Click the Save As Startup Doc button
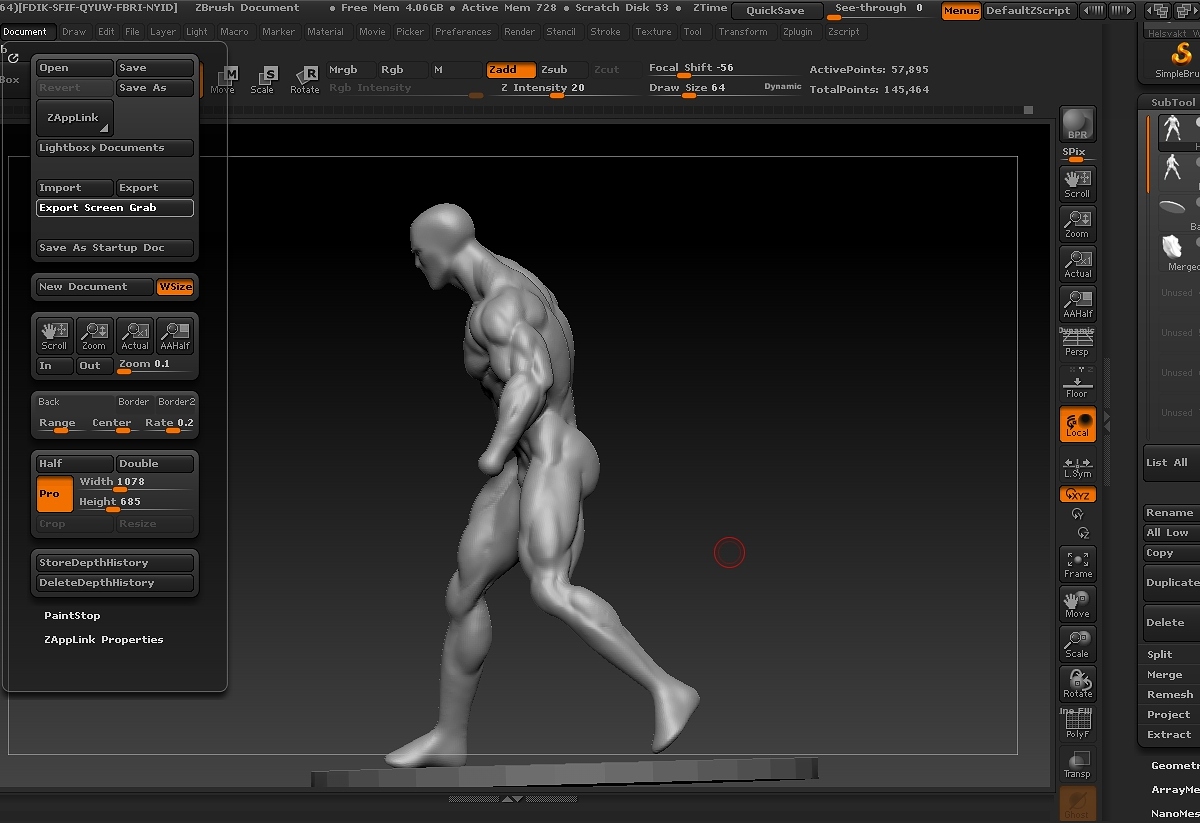The height and width of the screenshot is (823, 1200). click(115, 248)
